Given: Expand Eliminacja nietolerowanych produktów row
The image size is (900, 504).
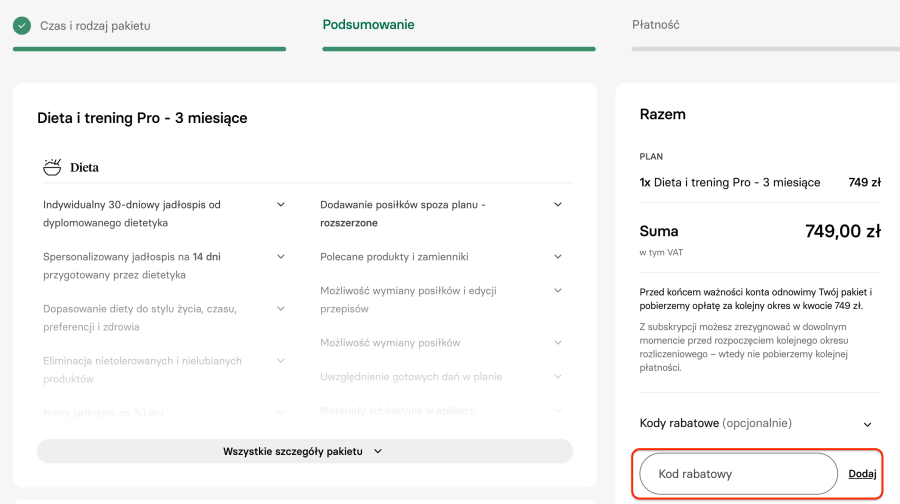Looking at the screenshot, I should point(281,361).
